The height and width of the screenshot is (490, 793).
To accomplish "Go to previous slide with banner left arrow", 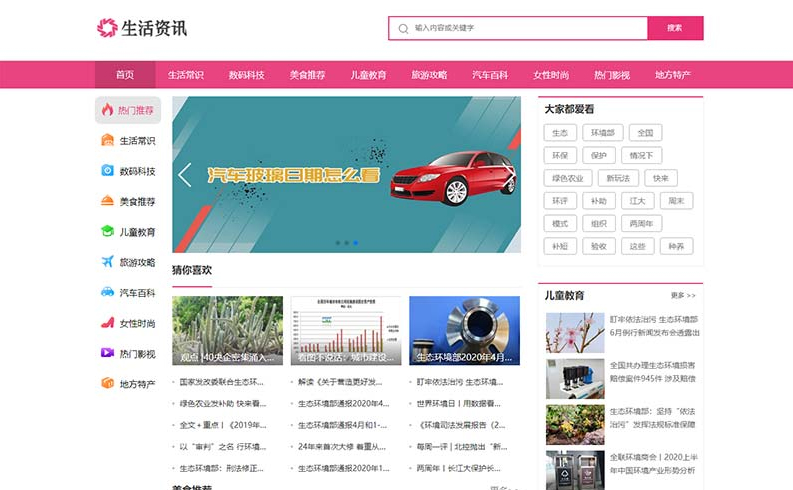I will [x=185, y=175].
